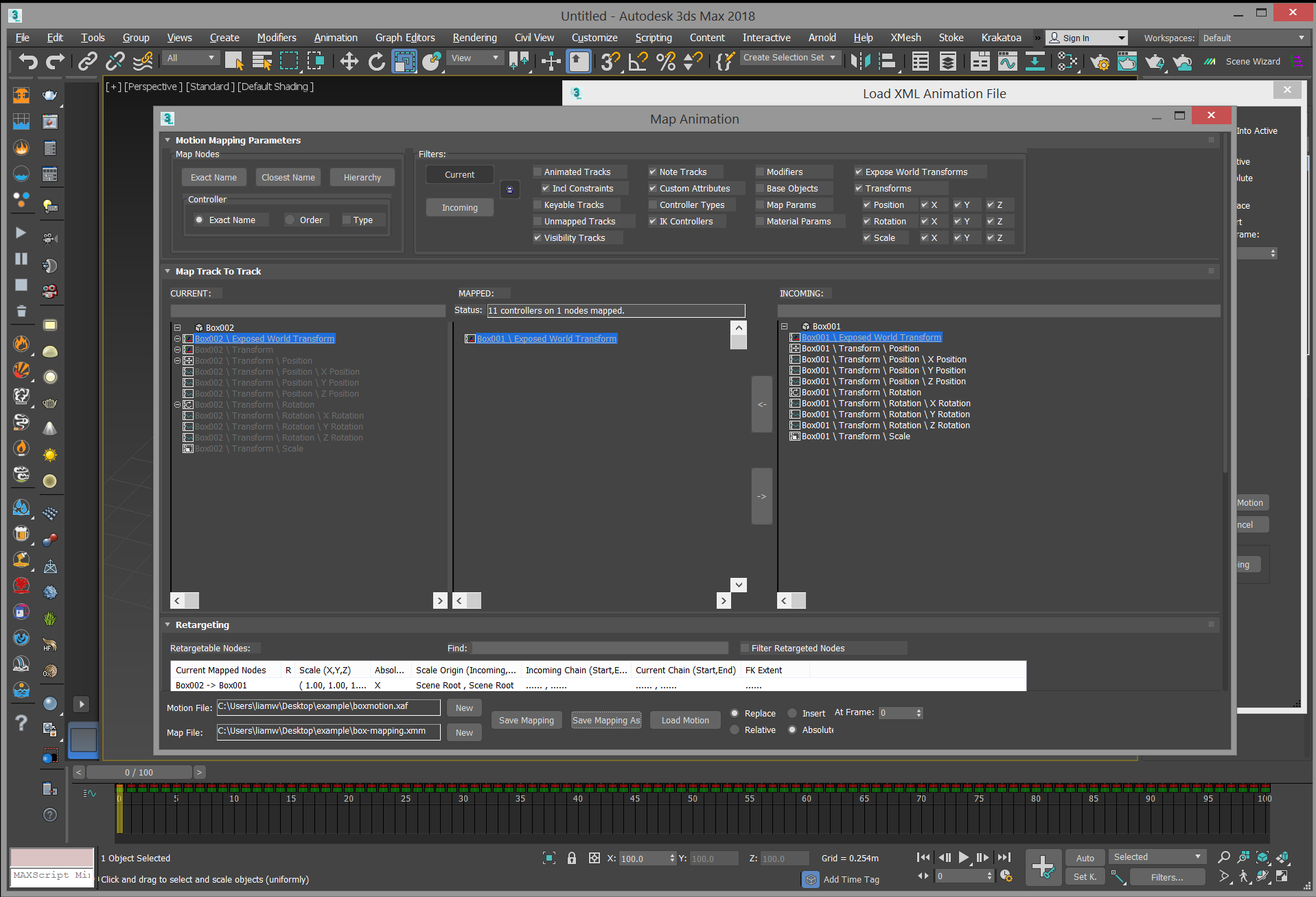Open the Mirror tool

tap(520, 61)
